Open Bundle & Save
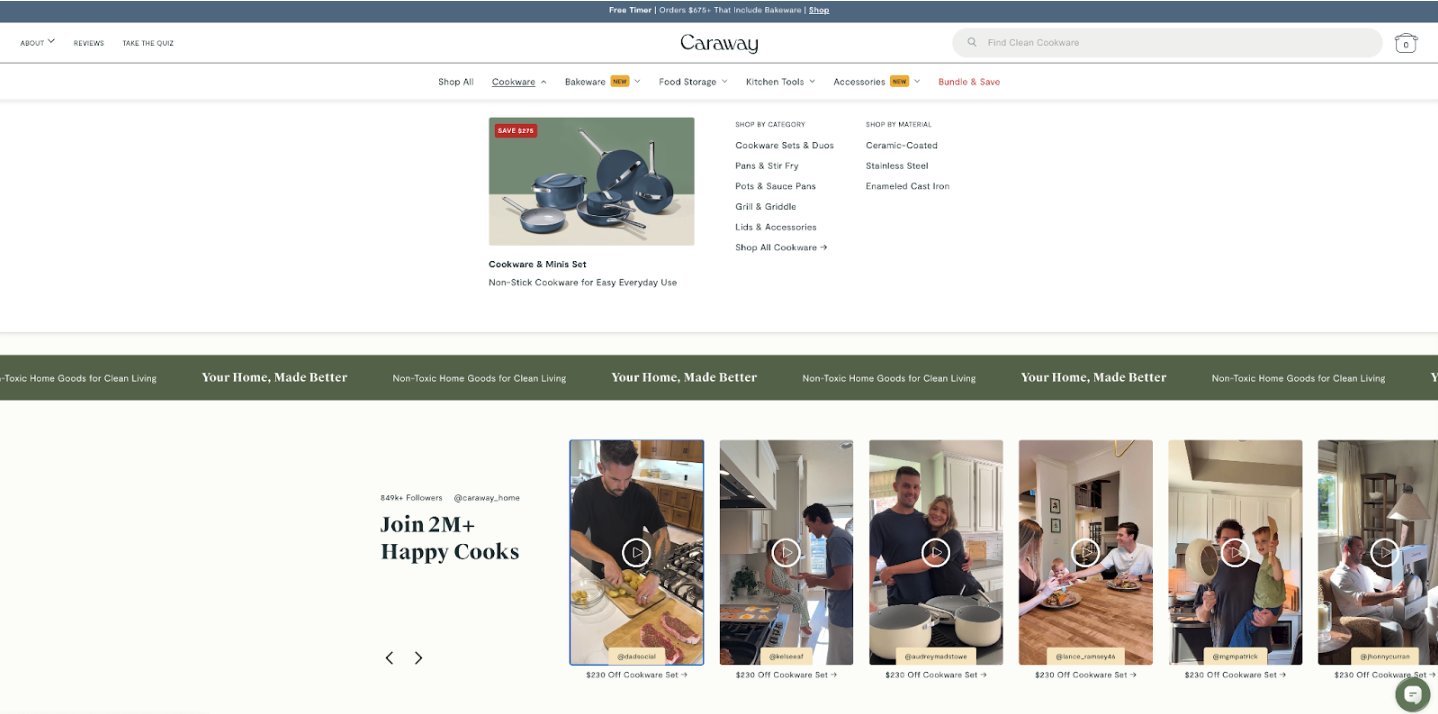Image resolution: width=1438 pixels, height=714 pixels. point(969,82)
